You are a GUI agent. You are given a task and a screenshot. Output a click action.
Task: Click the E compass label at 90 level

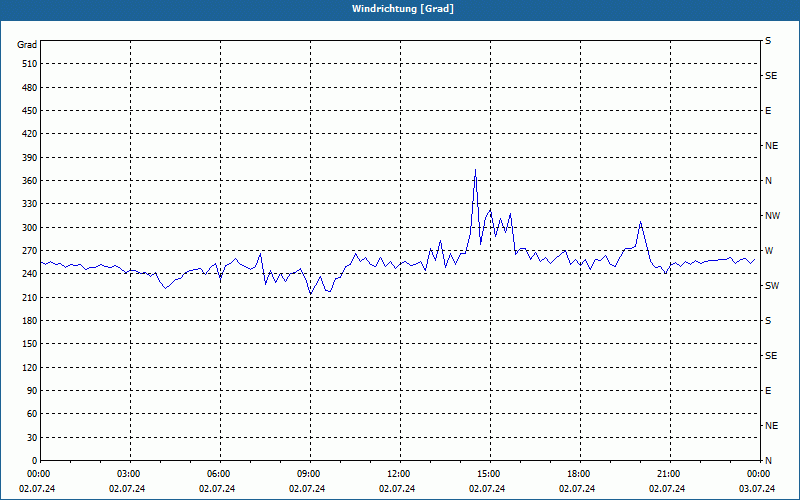click(768, 391)
